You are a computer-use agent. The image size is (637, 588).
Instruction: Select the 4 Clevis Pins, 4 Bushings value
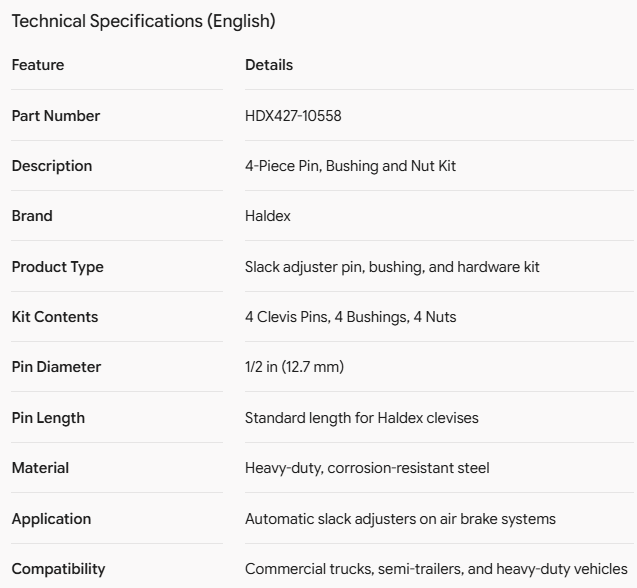351,317
